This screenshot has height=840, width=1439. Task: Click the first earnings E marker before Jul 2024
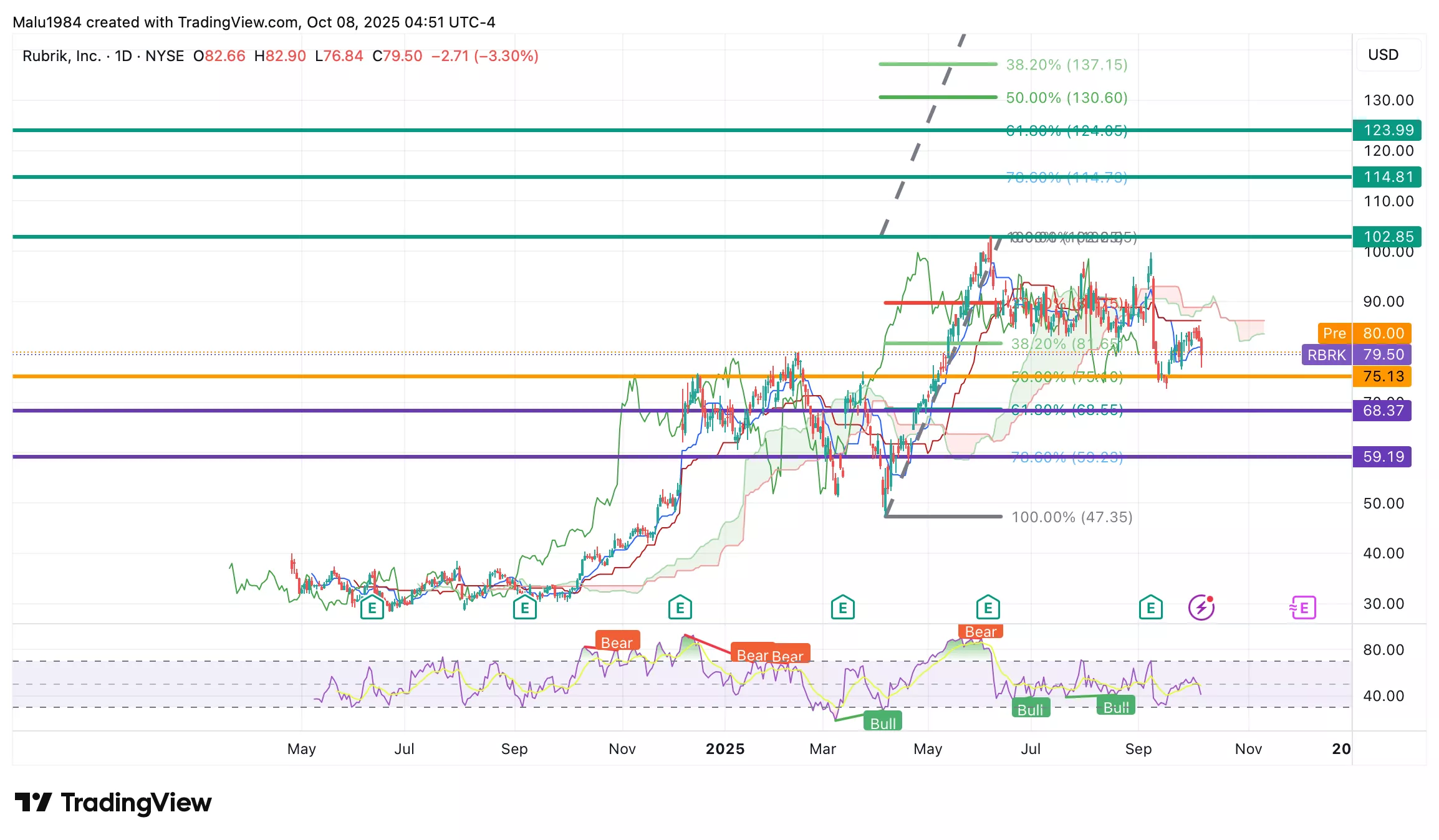[372, 608]
